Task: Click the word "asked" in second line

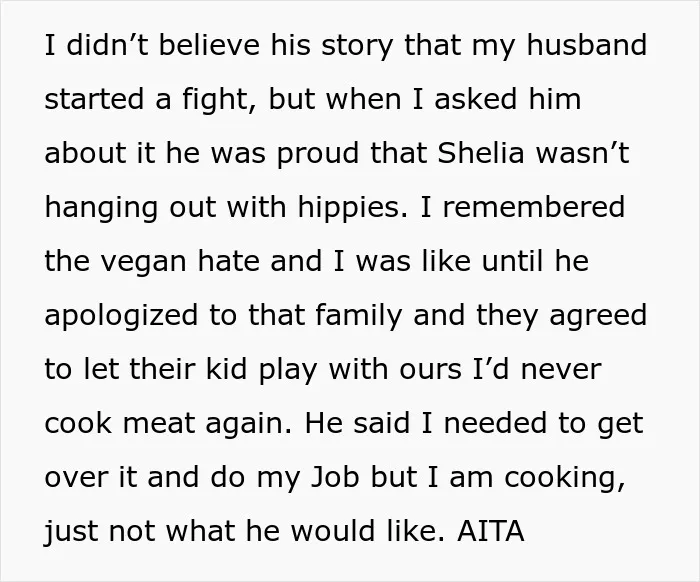Action: coord(475,99)
